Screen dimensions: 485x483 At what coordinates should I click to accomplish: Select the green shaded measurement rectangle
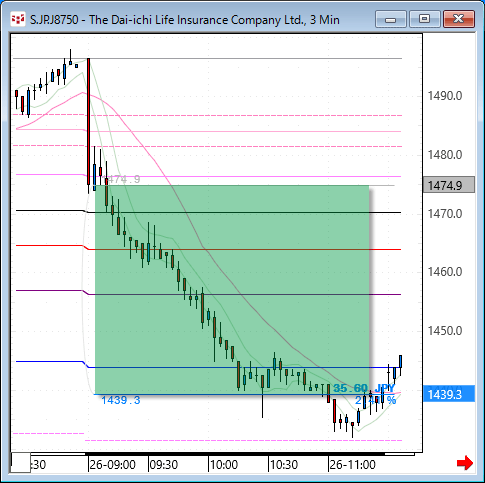coord(232,290)
